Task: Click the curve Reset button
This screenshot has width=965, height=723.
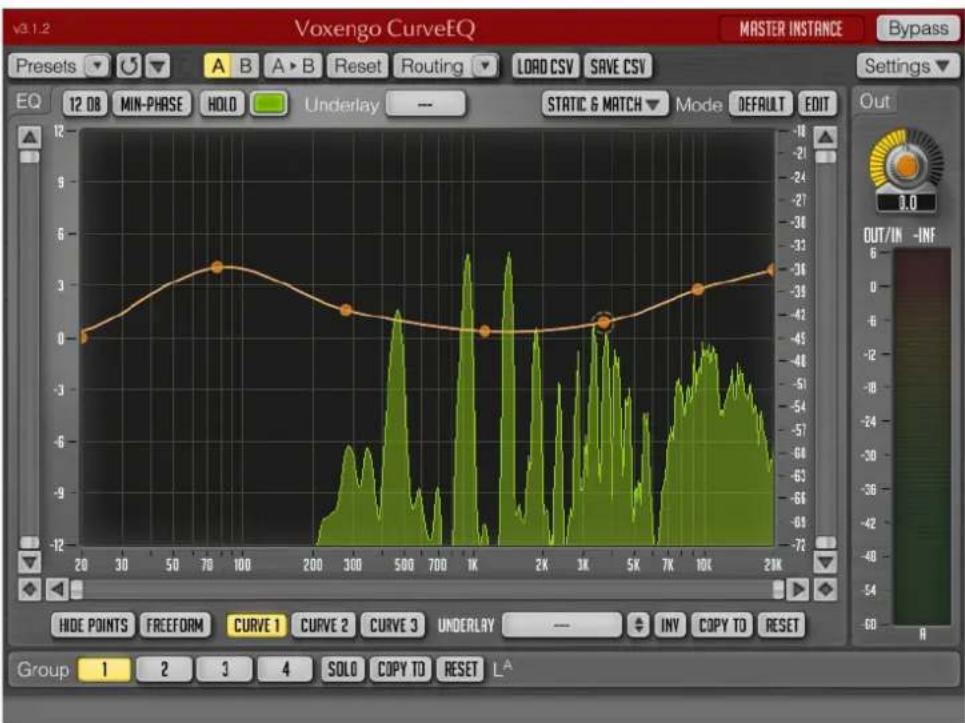Action: click(x=782, y=625)
